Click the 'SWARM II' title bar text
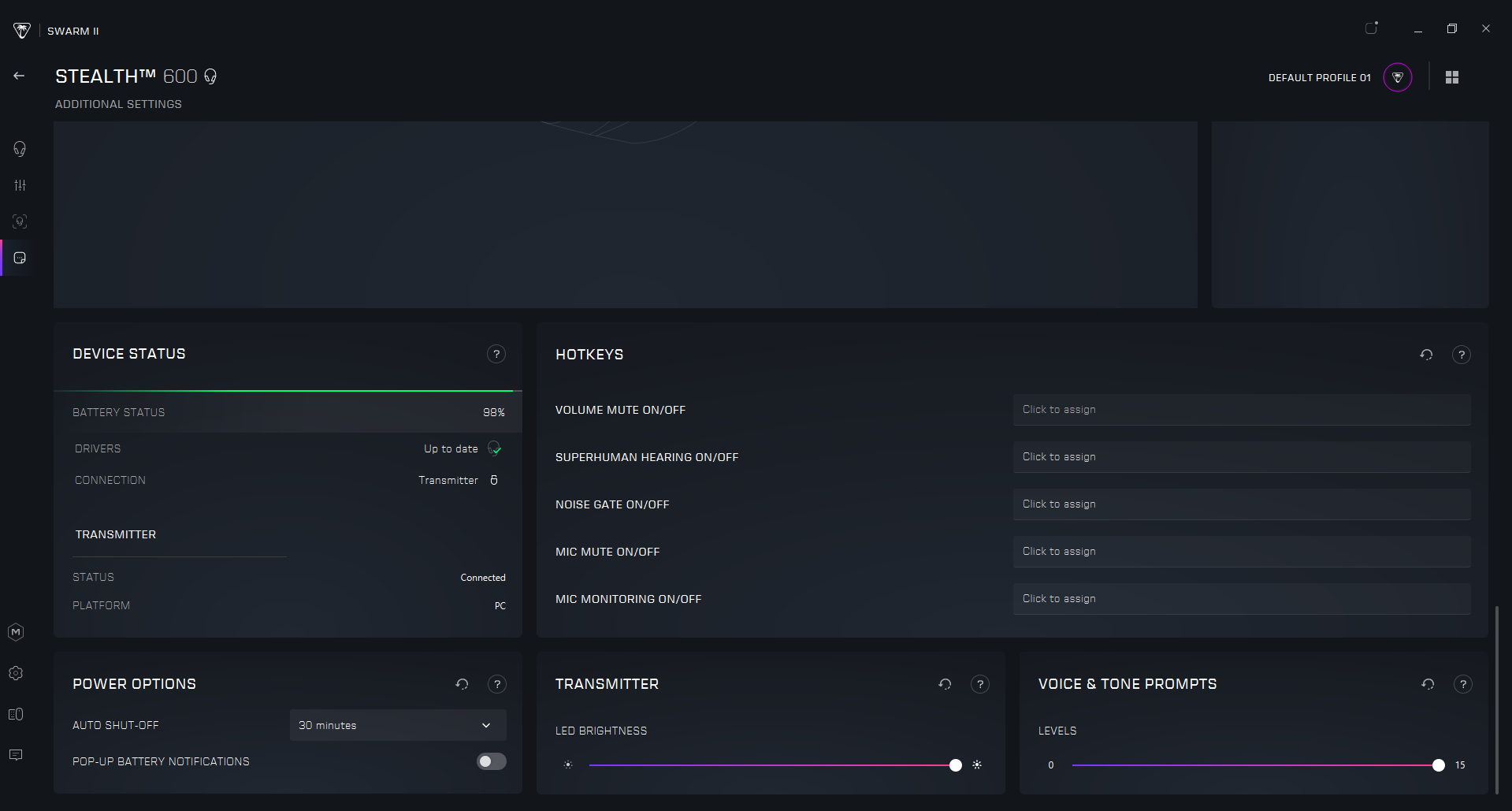Image resolution: width=1512 pixels, height=811 pixels. 73,32
